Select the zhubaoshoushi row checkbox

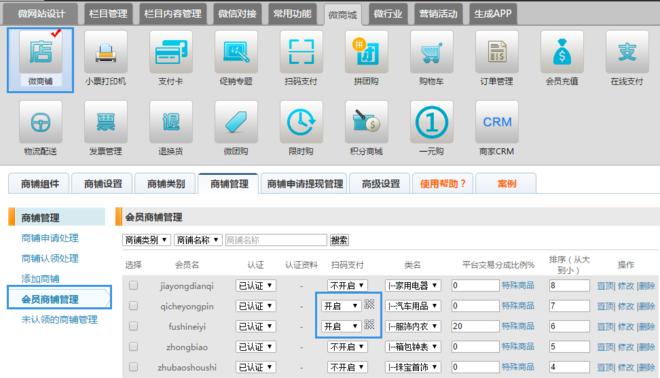133,367
